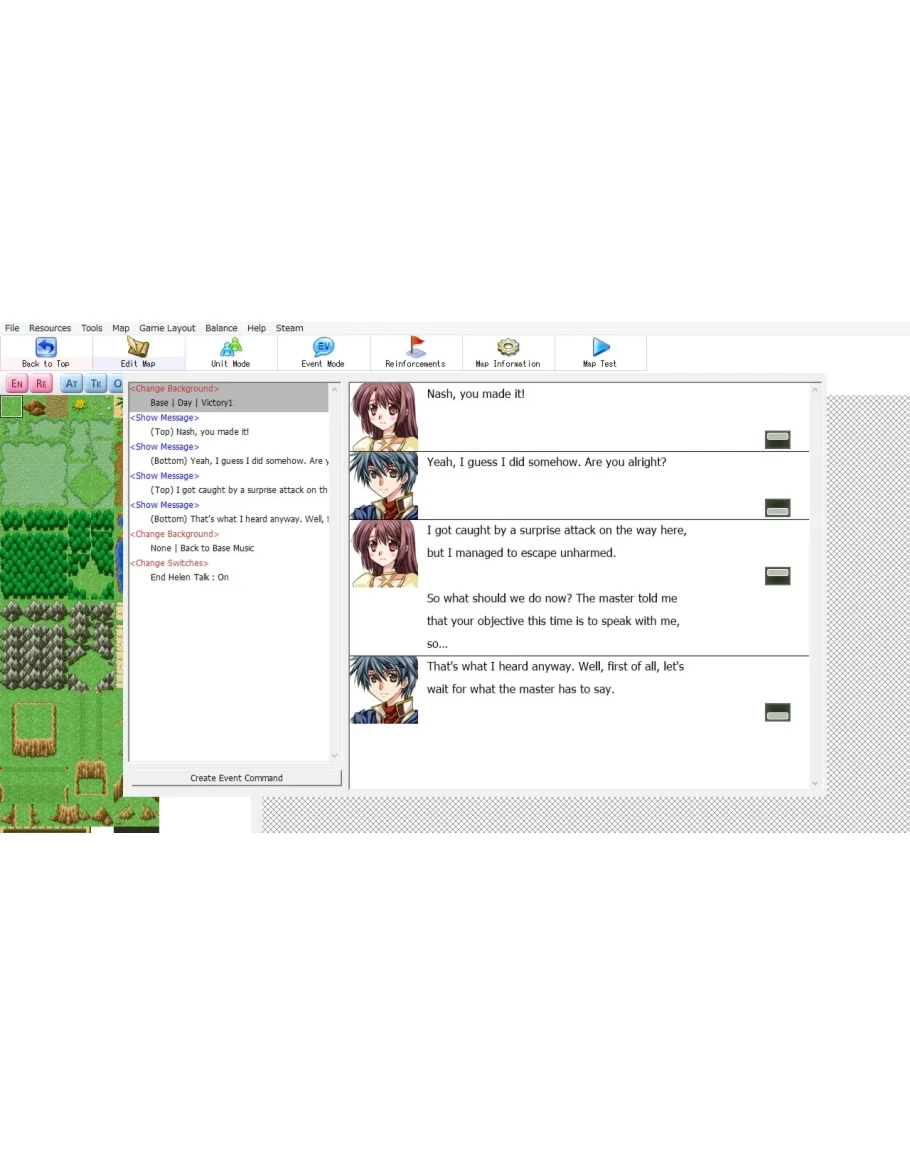This screenshot has width=910, height=1155.
Task: Open the Game Layout menu
Action: click(167, 328)
